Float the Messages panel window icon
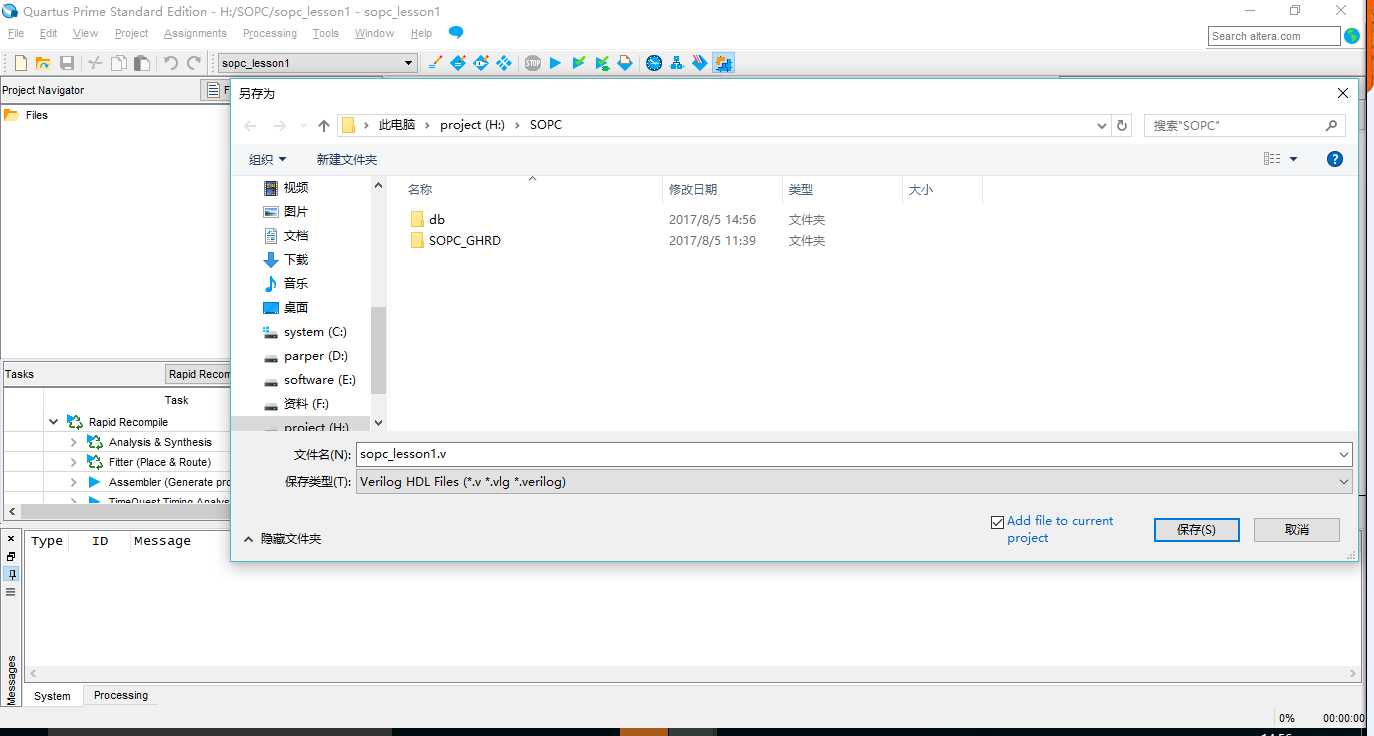1374x736 pixels. [11, 557]
